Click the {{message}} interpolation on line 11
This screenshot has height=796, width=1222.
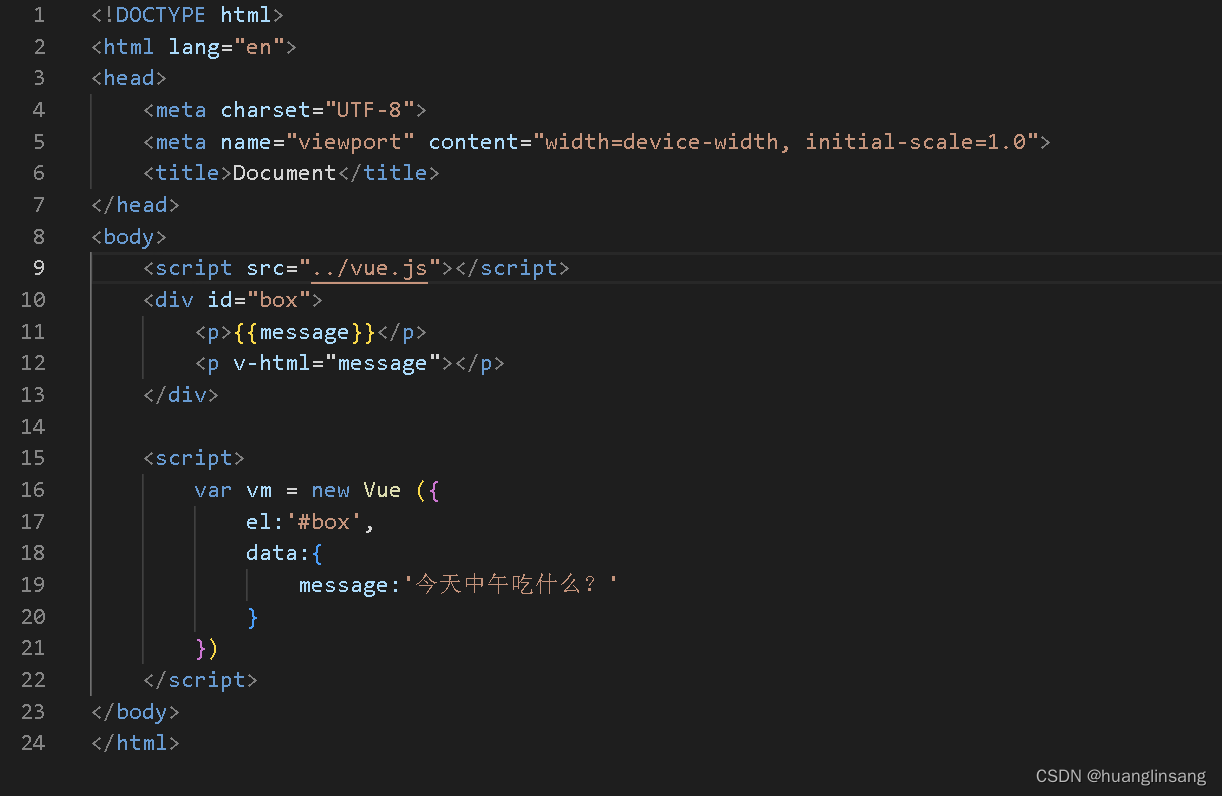tap(304, 332)
